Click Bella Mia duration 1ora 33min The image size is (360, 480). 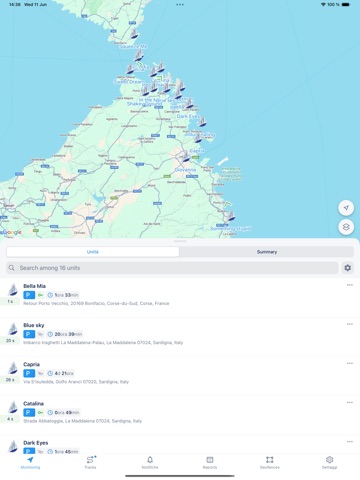coord(63,295)
